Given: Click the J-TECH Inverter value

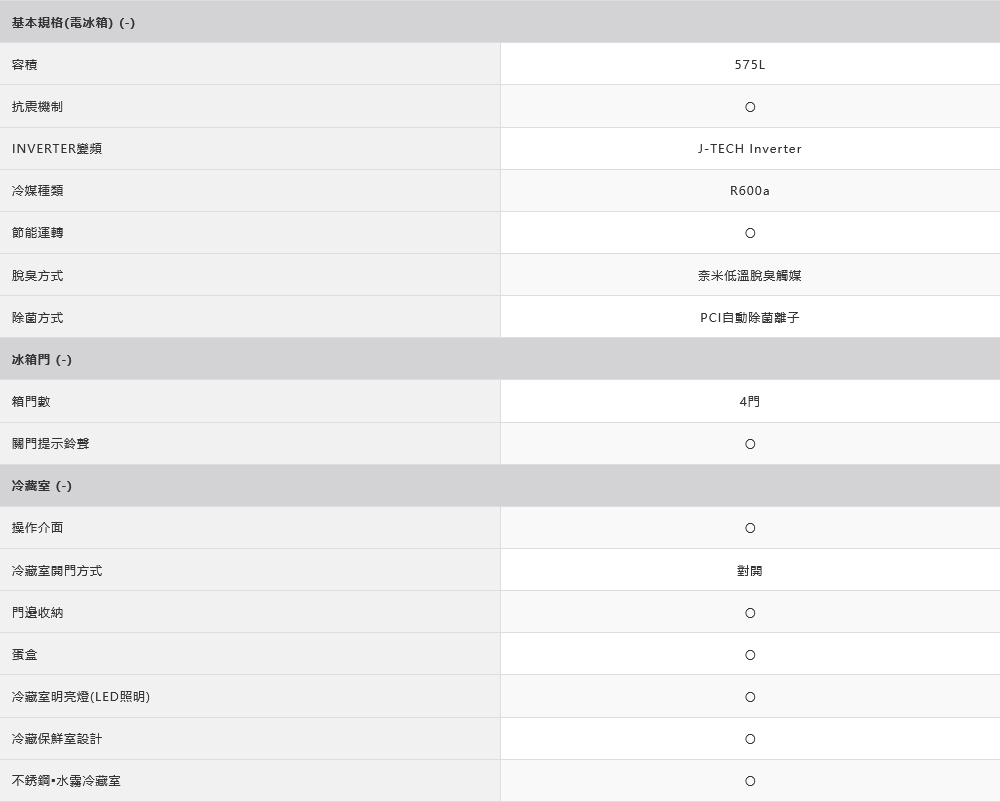Looking at the screenshot, I should [749, 149].
